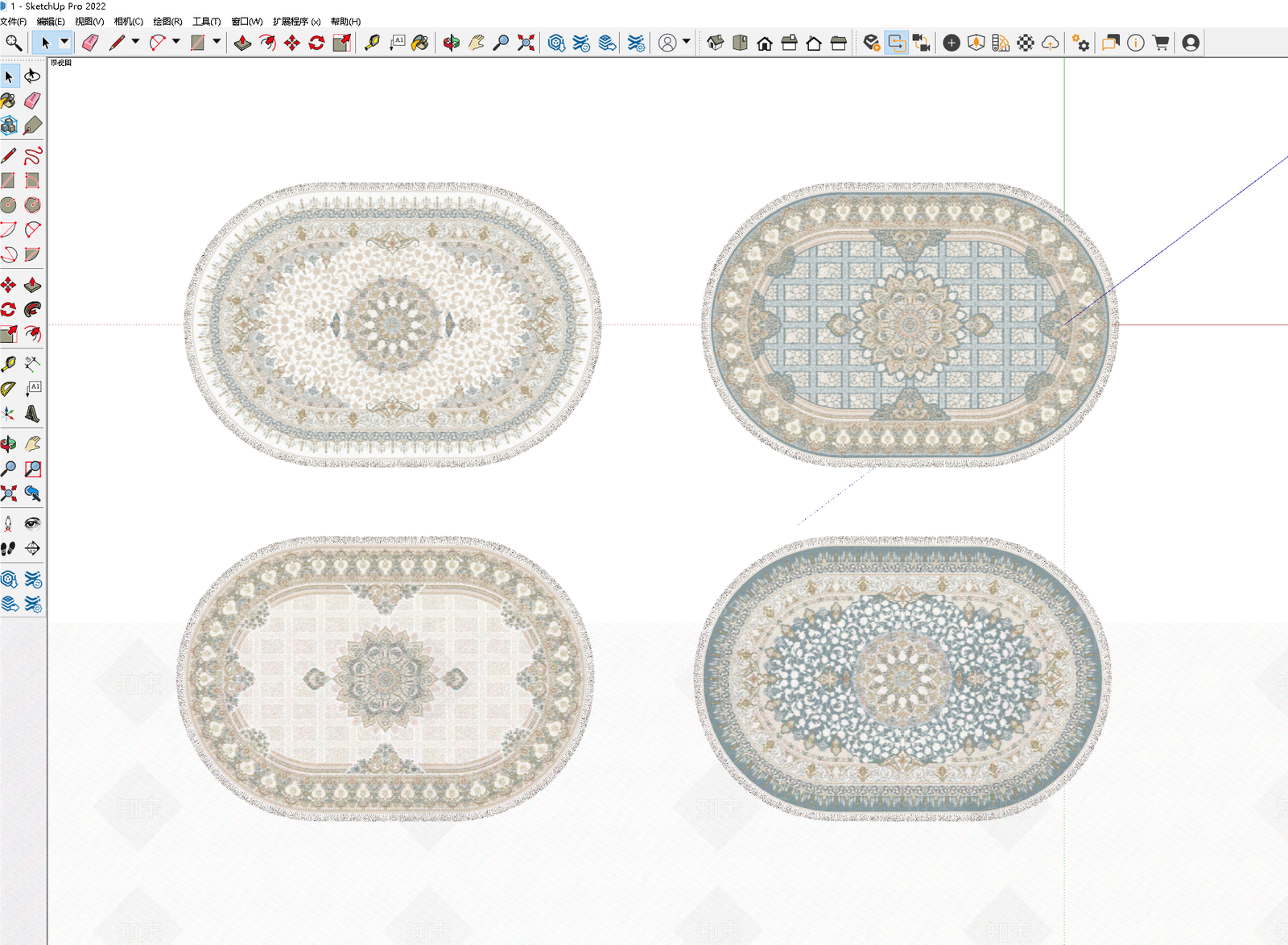
Task: Select the Eraser tool in top toolbar
Action: pos(90,43)
